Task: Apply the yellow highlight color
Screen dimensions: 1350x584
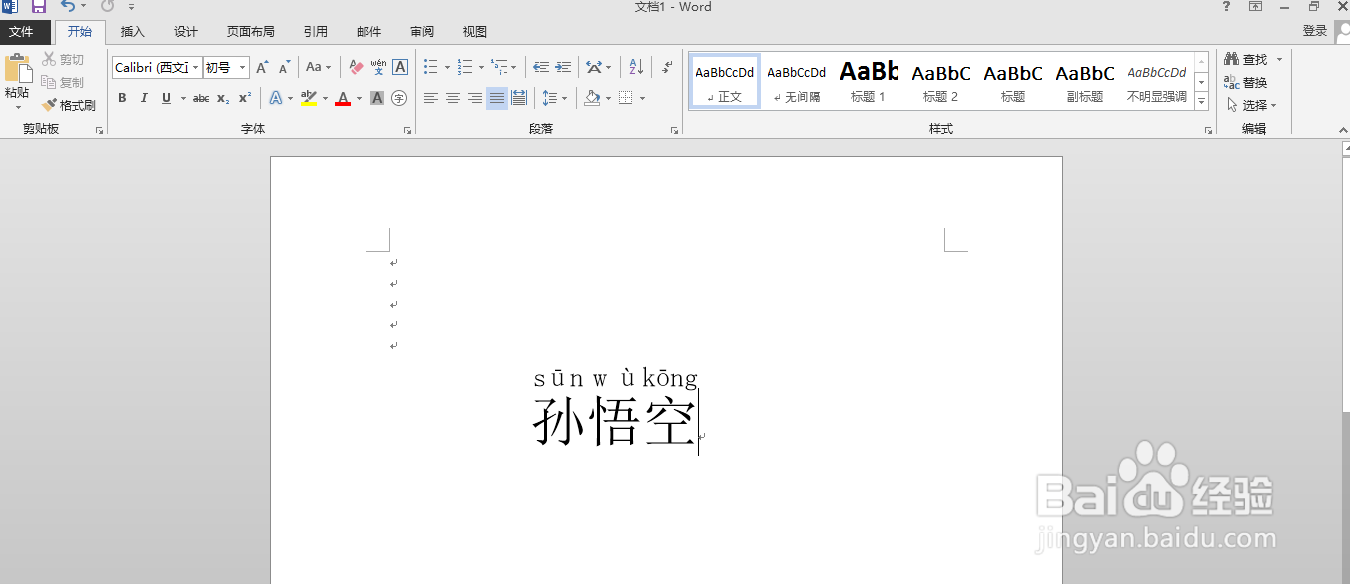Action: point(309,98)
